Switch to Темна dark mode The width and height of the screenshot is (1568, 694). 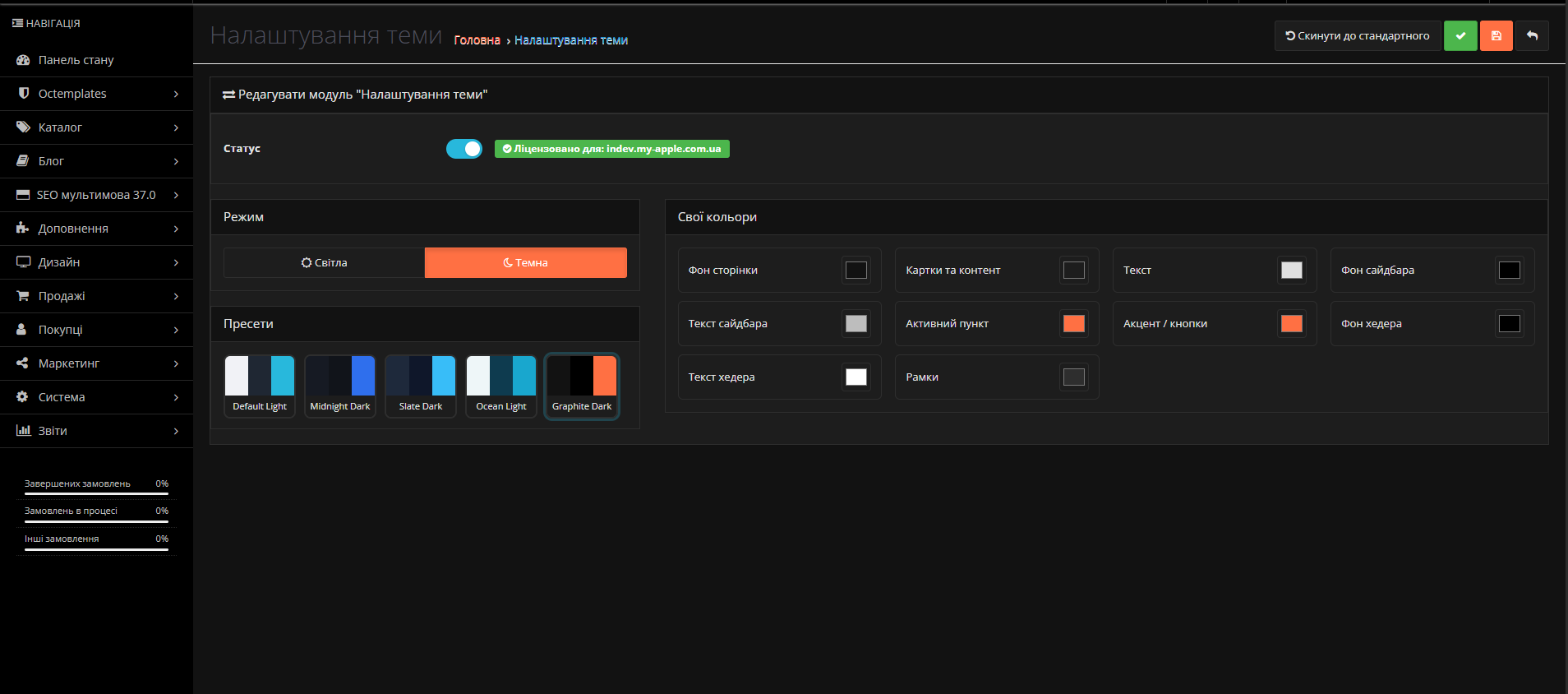tap(526, 263)
